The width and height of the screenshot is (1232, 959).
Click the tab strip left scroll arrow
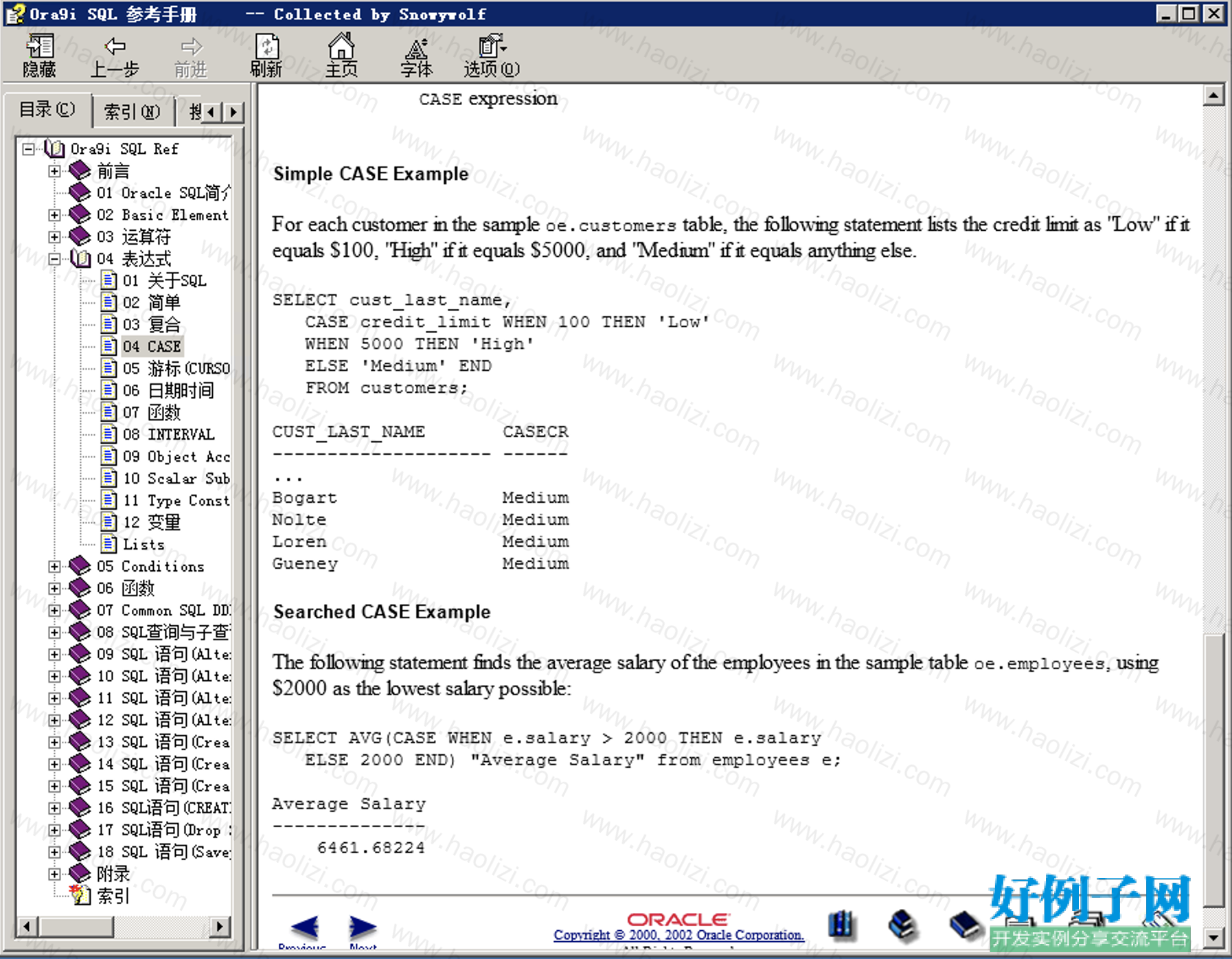pos(212,112)
